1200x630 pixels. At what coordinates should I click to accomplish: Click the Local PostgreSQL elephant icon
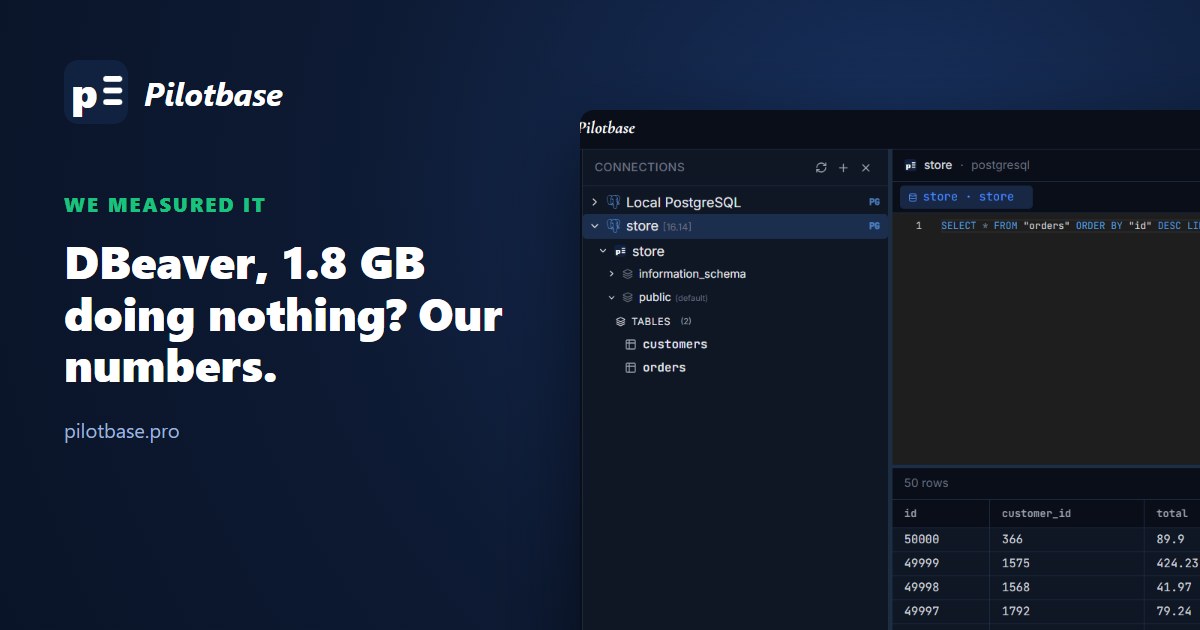(x=613, y=202)
